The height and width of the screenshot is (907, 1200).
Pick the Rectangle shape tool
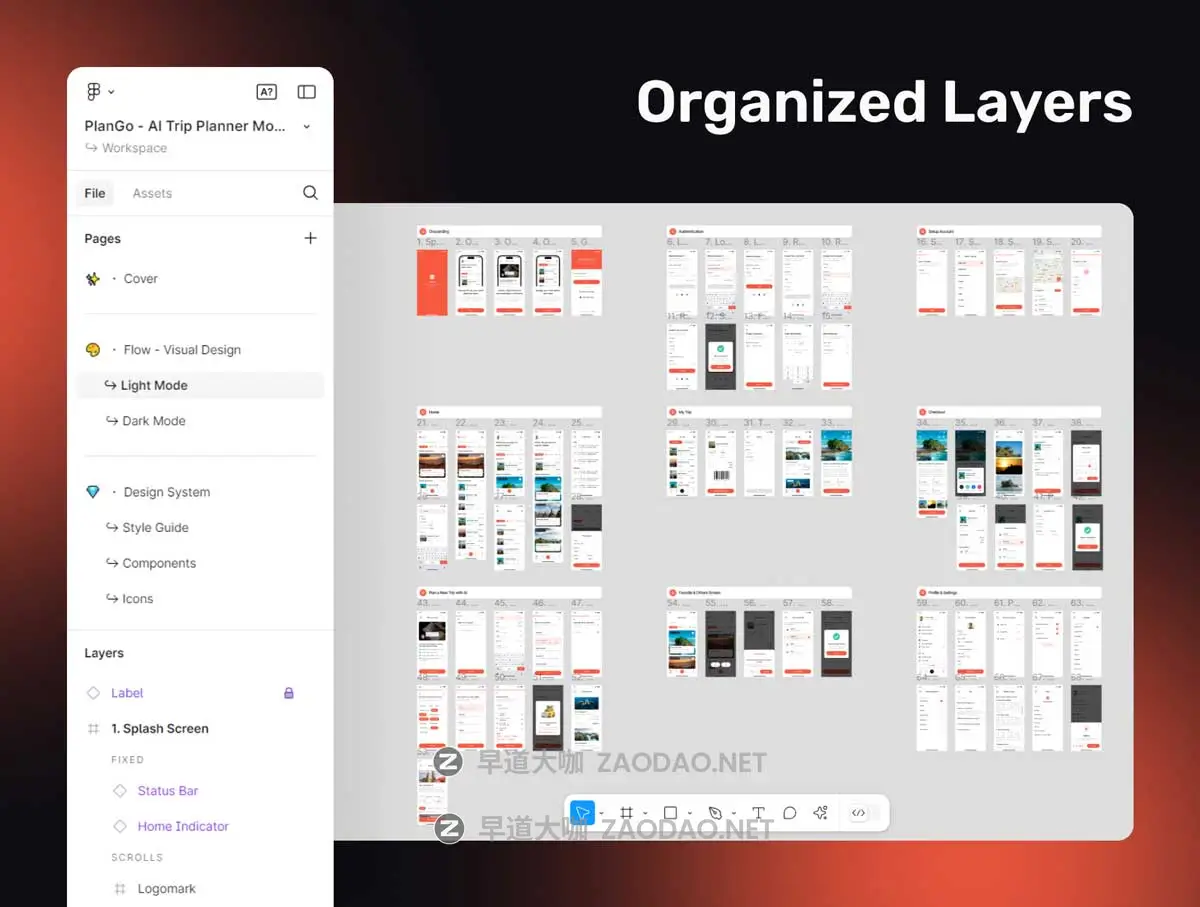[x=671, y=813]
